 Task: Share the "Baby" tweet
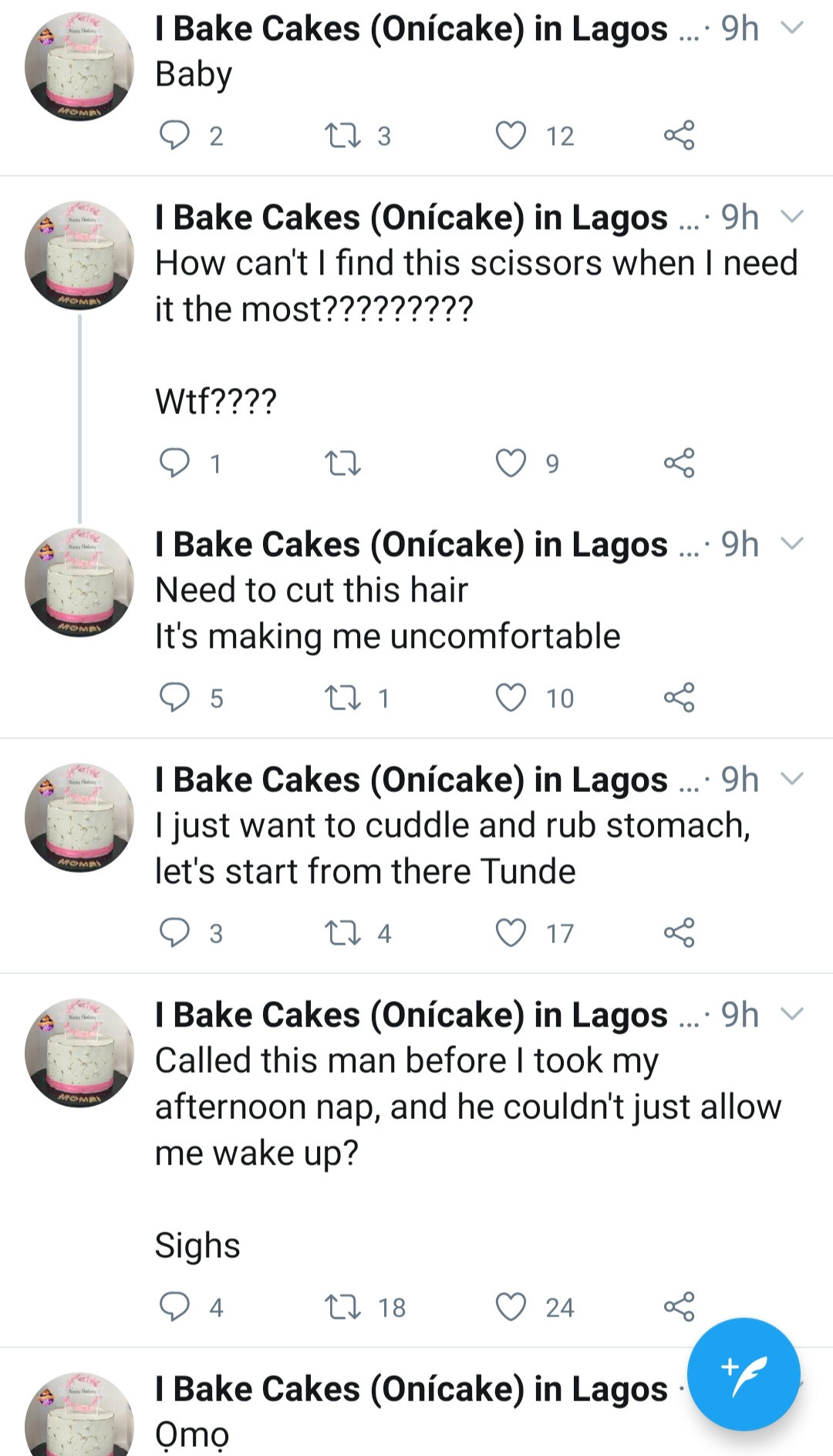pos(679,136)
